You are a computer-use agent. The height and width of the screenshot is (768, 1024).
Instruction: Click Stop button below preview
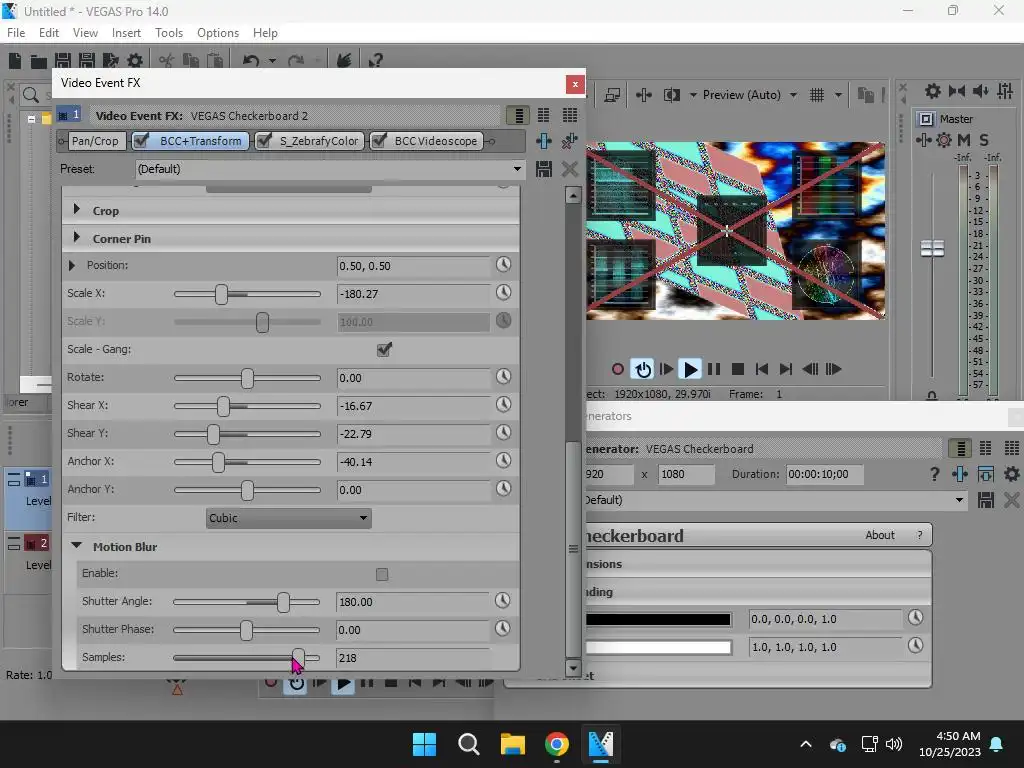click(x=738, y=369)
